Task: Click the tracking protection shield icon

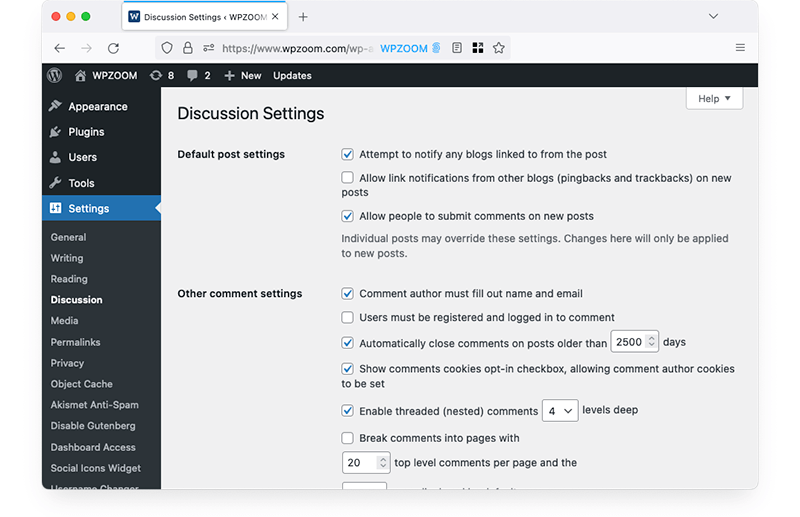Action: click(x=167, y=48)
